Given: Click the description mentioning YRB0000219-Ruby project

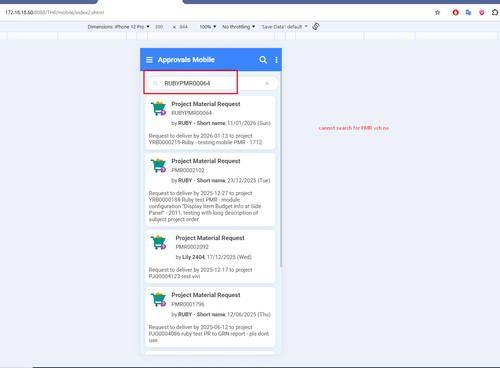Looking at the screenshot, I should (205, 139).
